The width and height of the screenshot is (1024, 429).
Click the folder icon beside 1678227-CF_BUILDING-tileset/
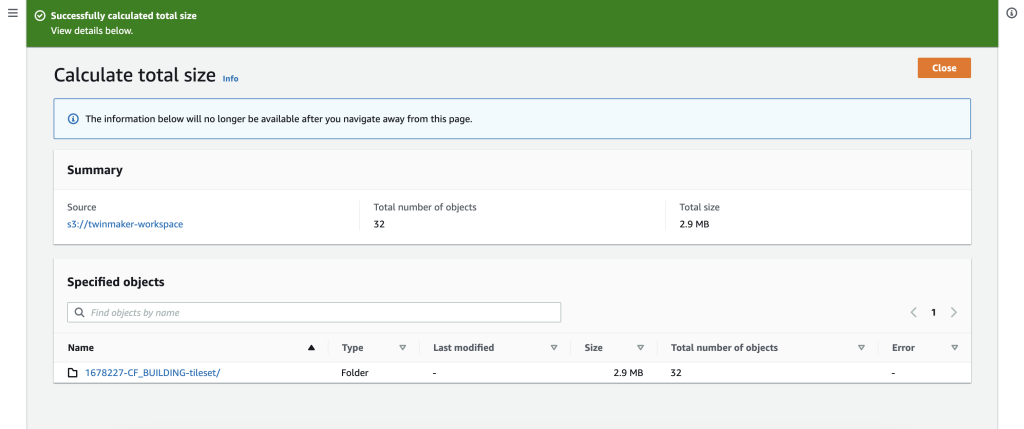(x=72, y=373)
